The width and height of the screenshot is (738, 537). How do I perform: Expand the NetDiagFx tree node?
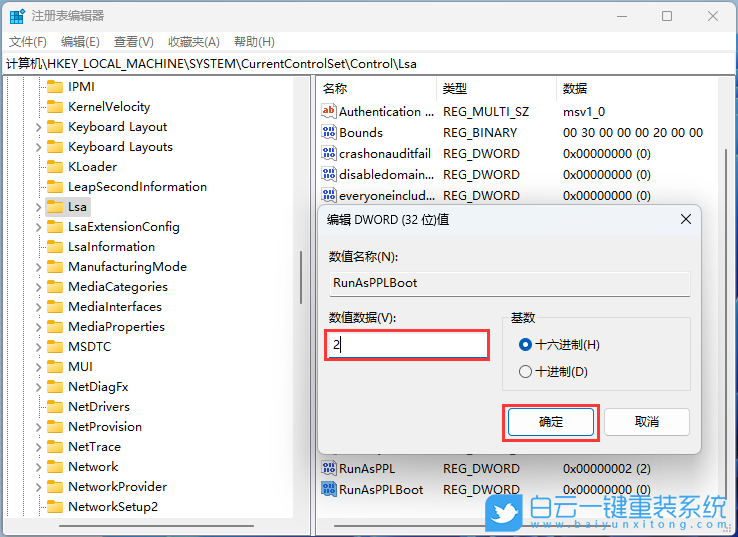pyautogui.click(x=39, y=387)
